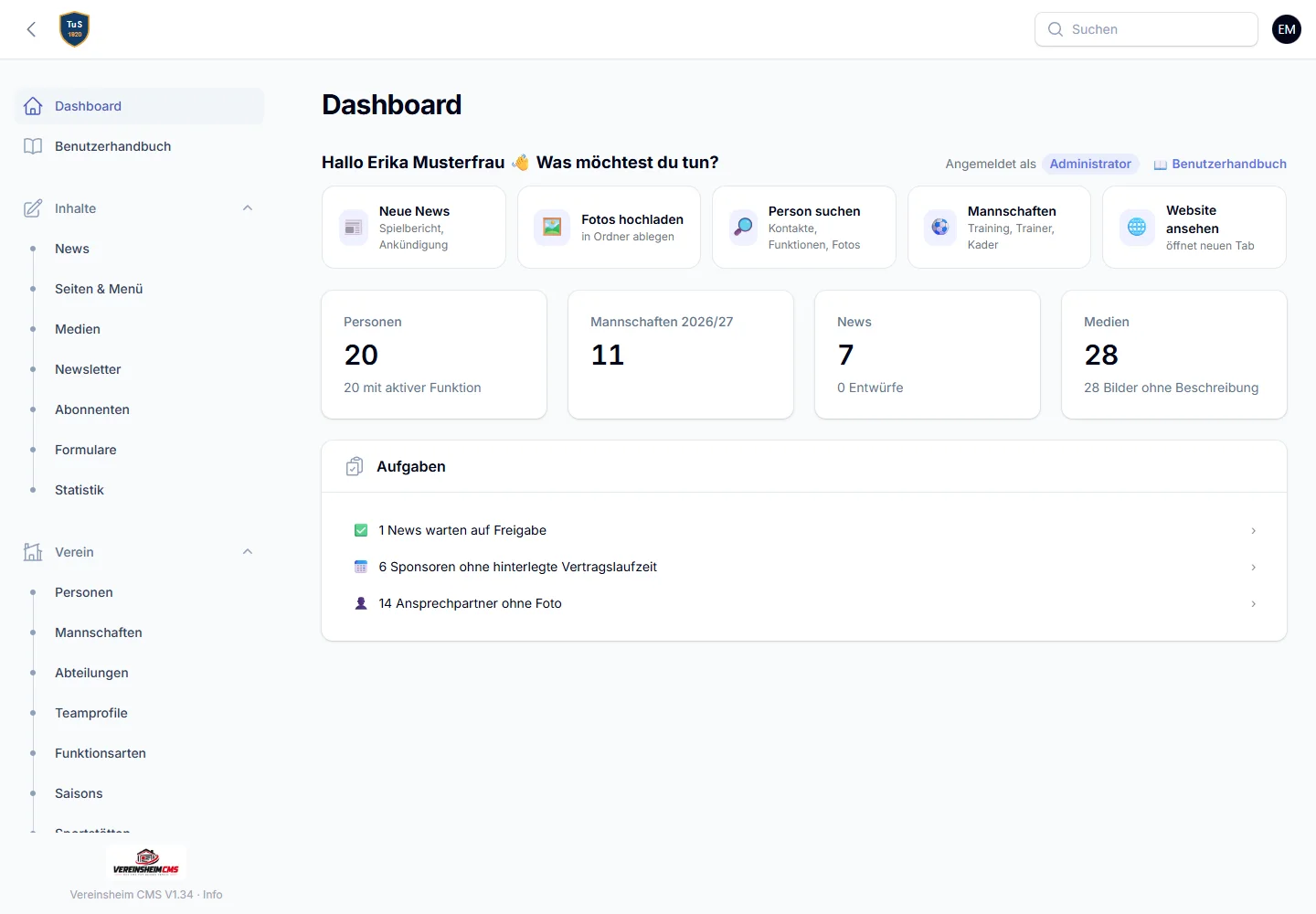
Task: Click the pencil icon beside Inhalte
Action: (x=33, y=208)
